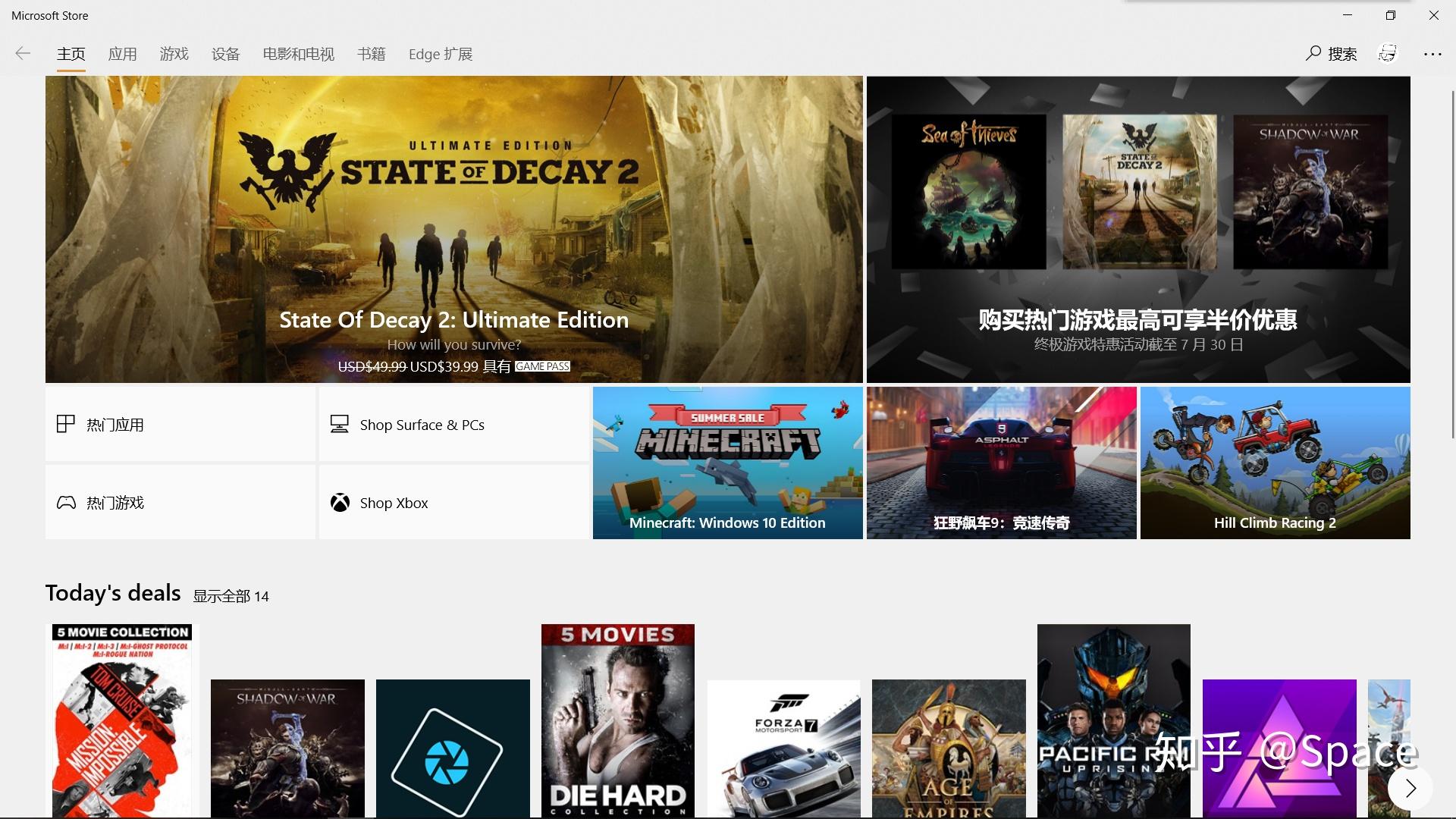Click the 热门游戏 gamepad icon
The height and width of the screenshot is (819, 1456).
pos(66,503)
